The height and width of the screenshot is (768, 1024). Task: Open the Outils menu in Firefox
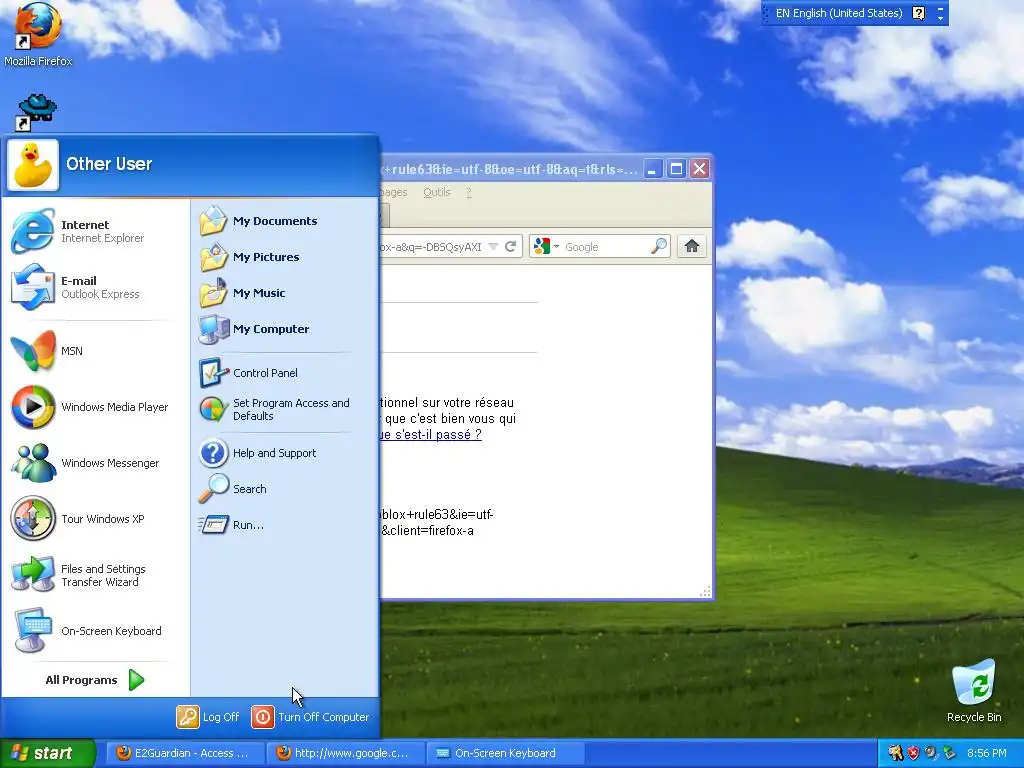(437, 192)
